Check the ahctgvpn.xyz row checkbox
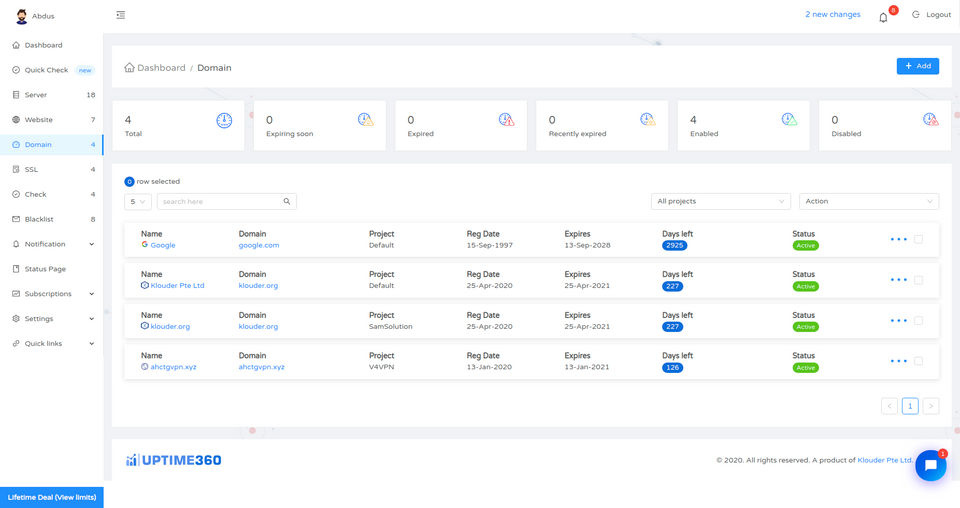 click(x=918, y=361)
